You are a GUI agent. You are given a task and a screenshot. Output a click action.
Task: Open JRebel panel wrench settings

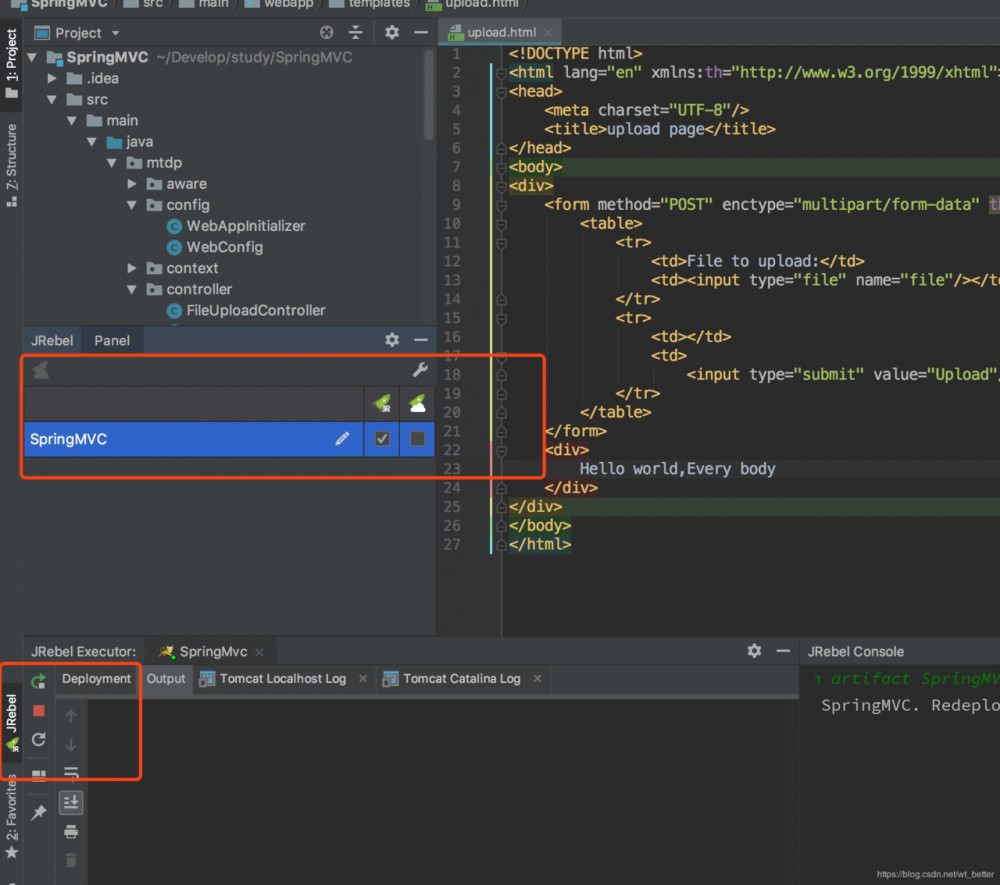[x=420, y=370]
